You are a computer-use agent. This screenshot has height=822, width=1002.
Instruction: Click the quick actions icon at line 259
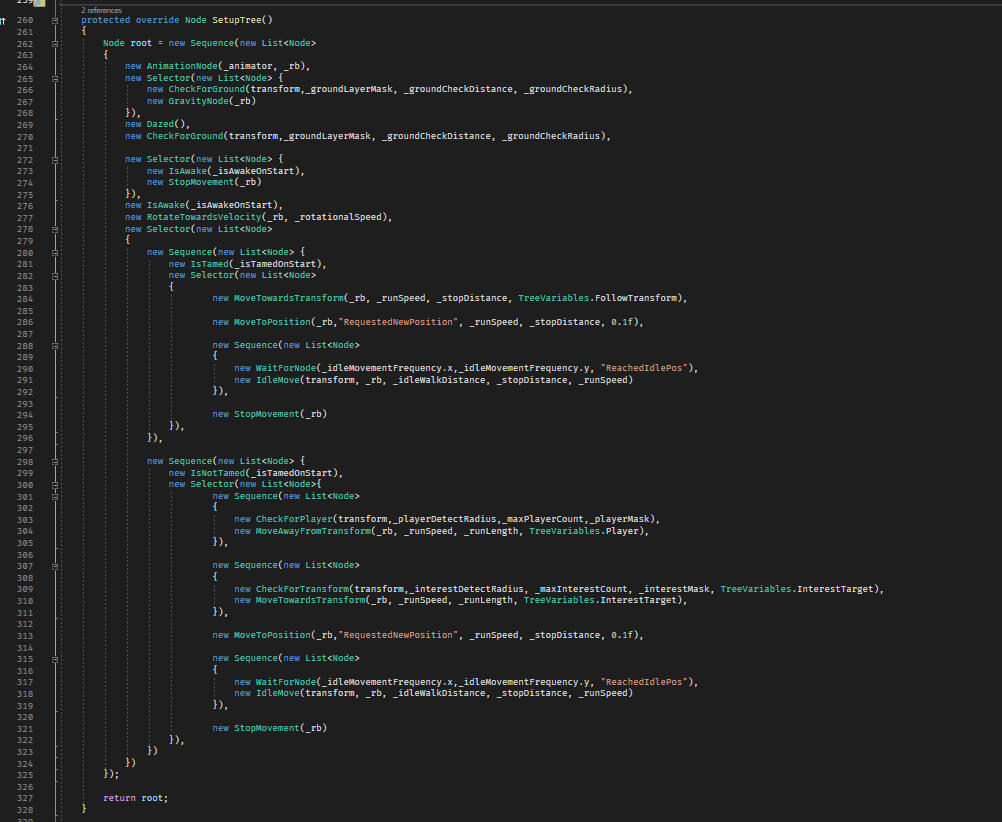click(x=39, y=4)
